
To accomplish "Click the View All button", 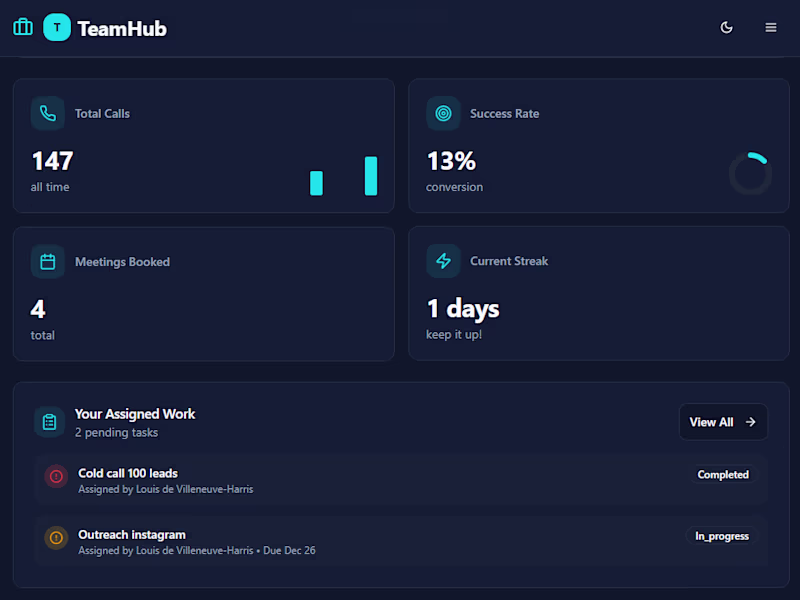I will (x=723, y=422).
